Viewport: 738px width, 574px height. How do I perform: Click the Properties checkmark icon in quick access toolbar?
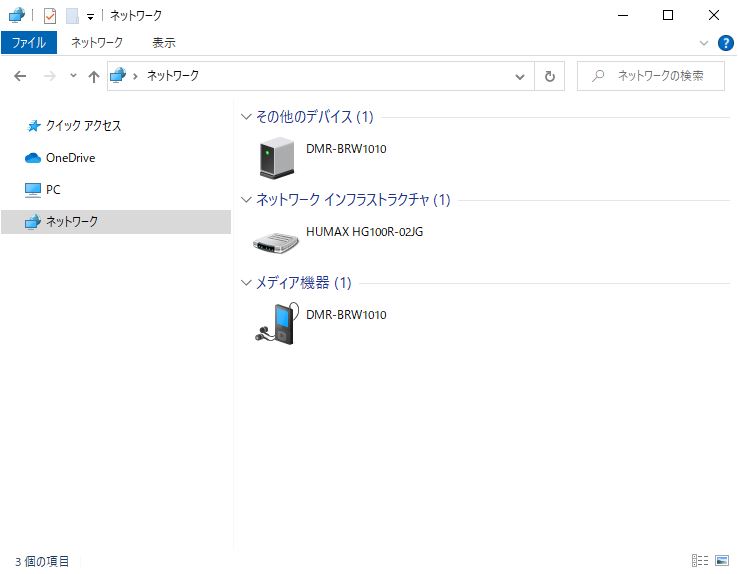49,16
